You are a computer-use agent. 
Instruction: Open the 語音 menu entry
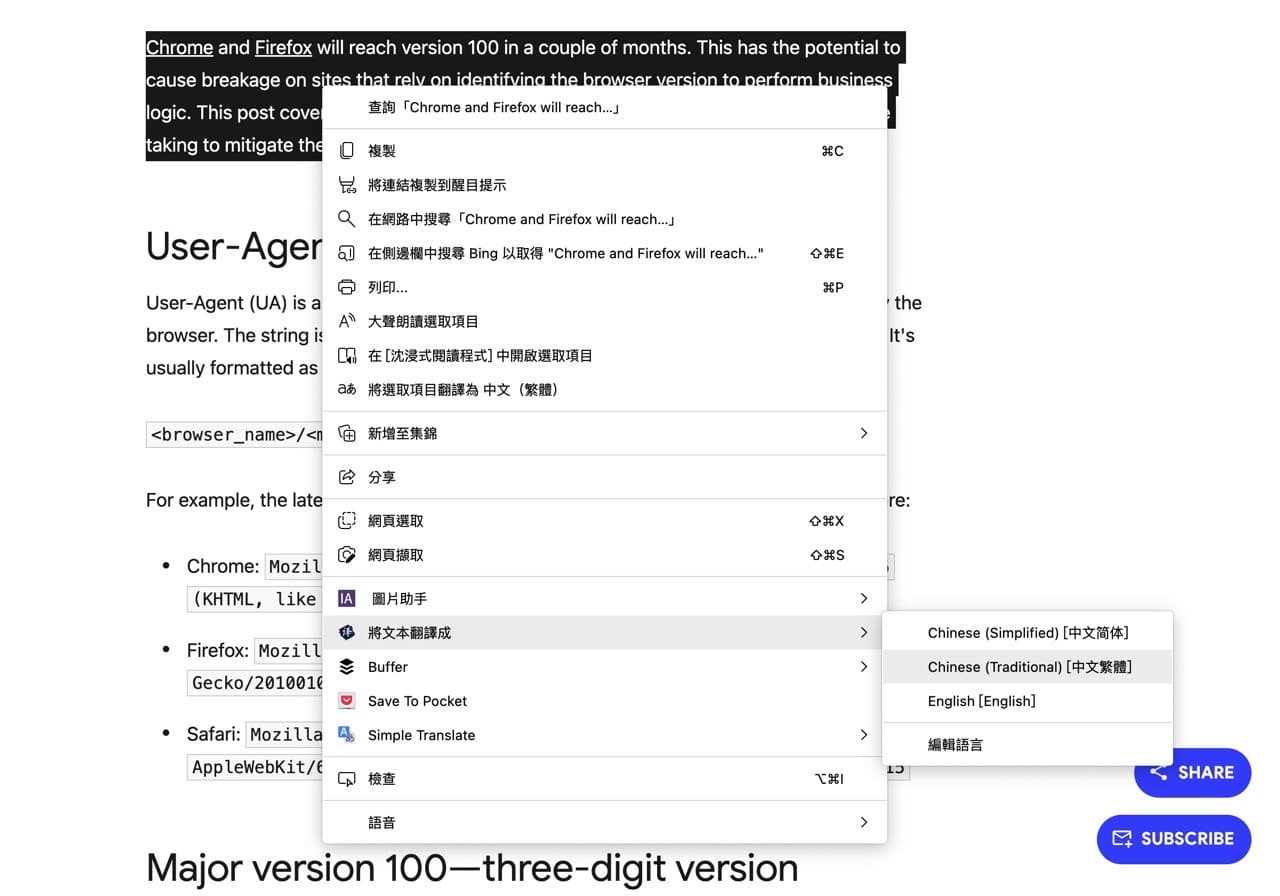(604, 823)
